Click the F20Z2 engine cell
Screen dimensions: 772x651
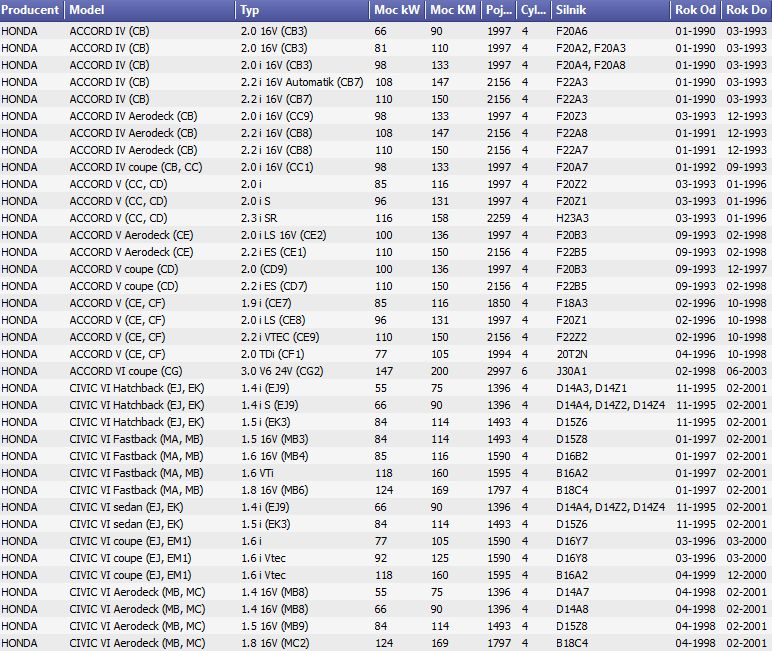click(x=572, y=184)
